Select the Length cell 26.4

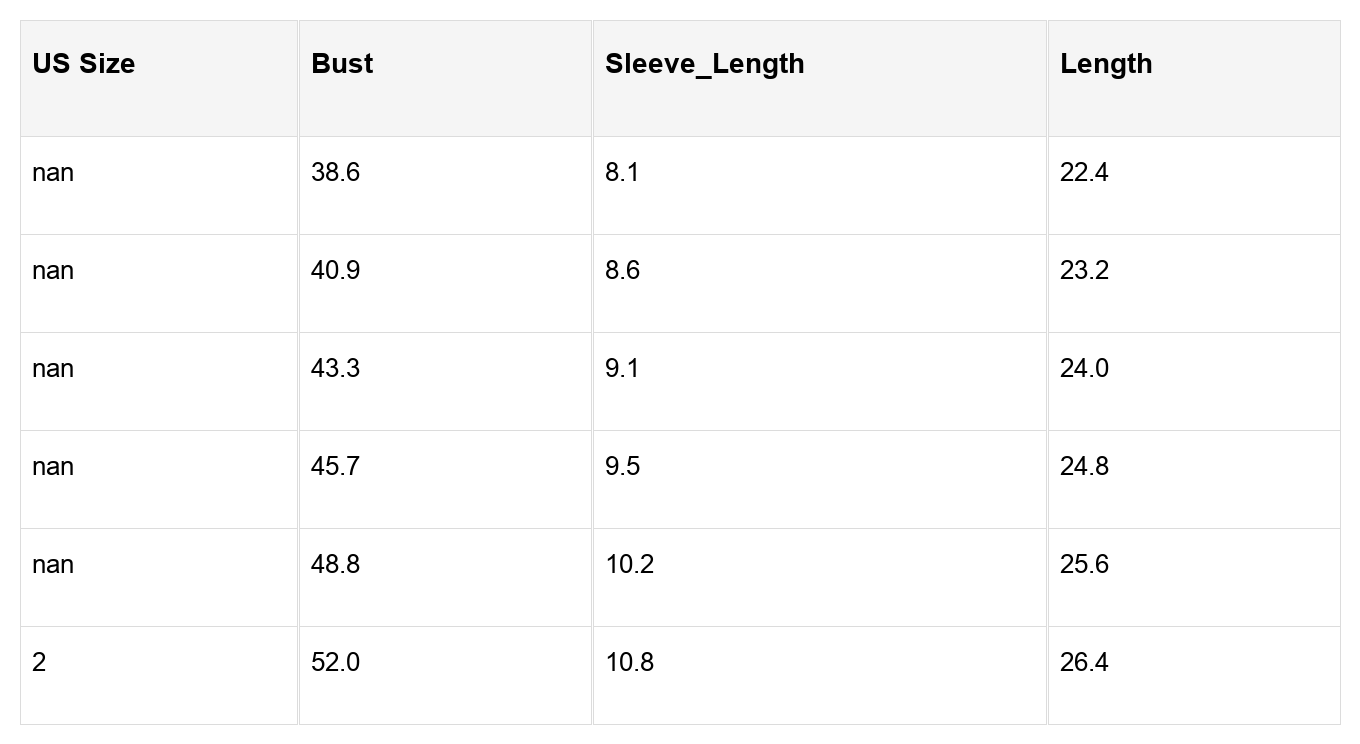(x=1194, y=676)
